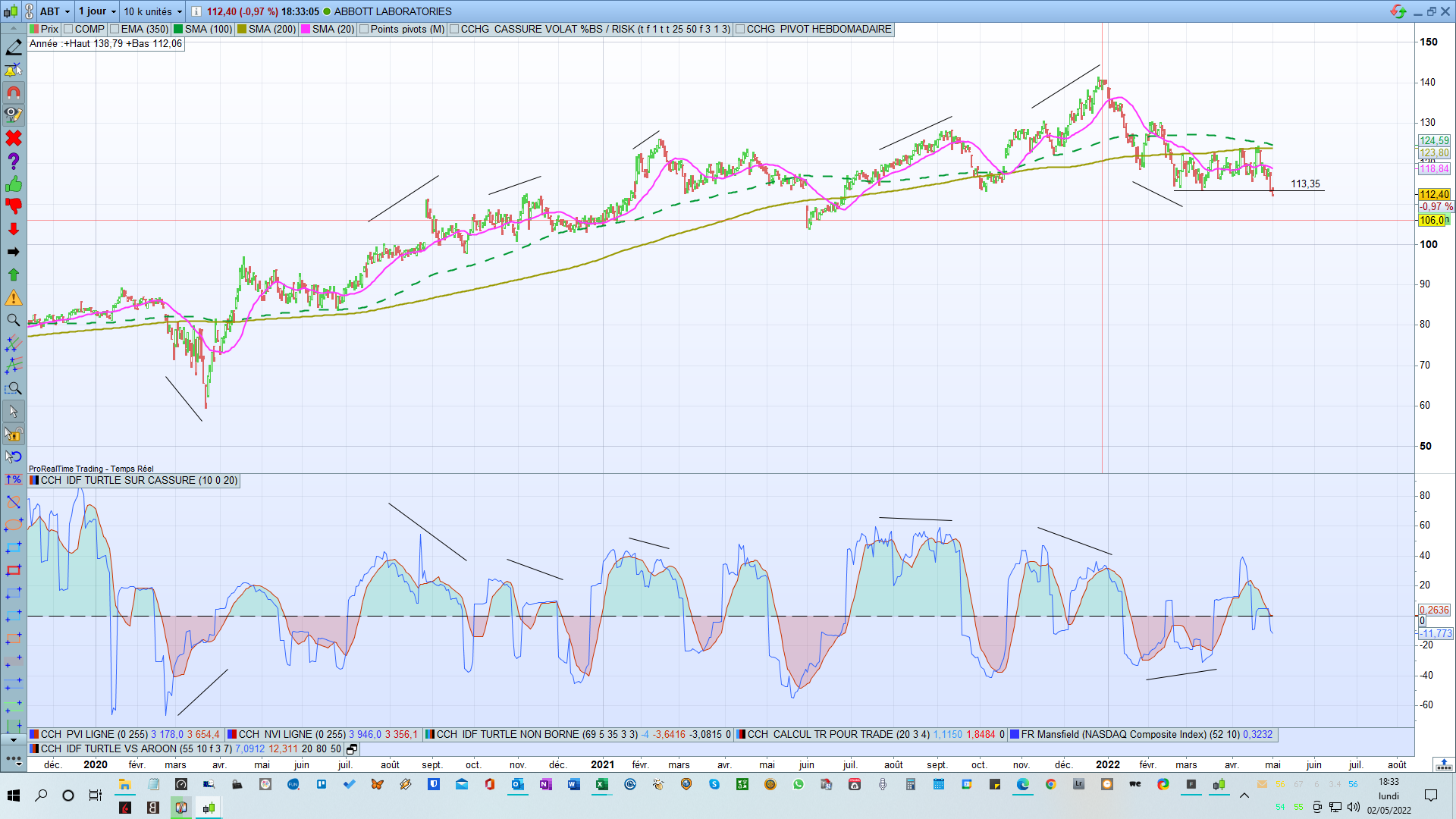1456x819 pixels.
Task: Open the 10 k unités dropdown
Action: pos(180,11)
